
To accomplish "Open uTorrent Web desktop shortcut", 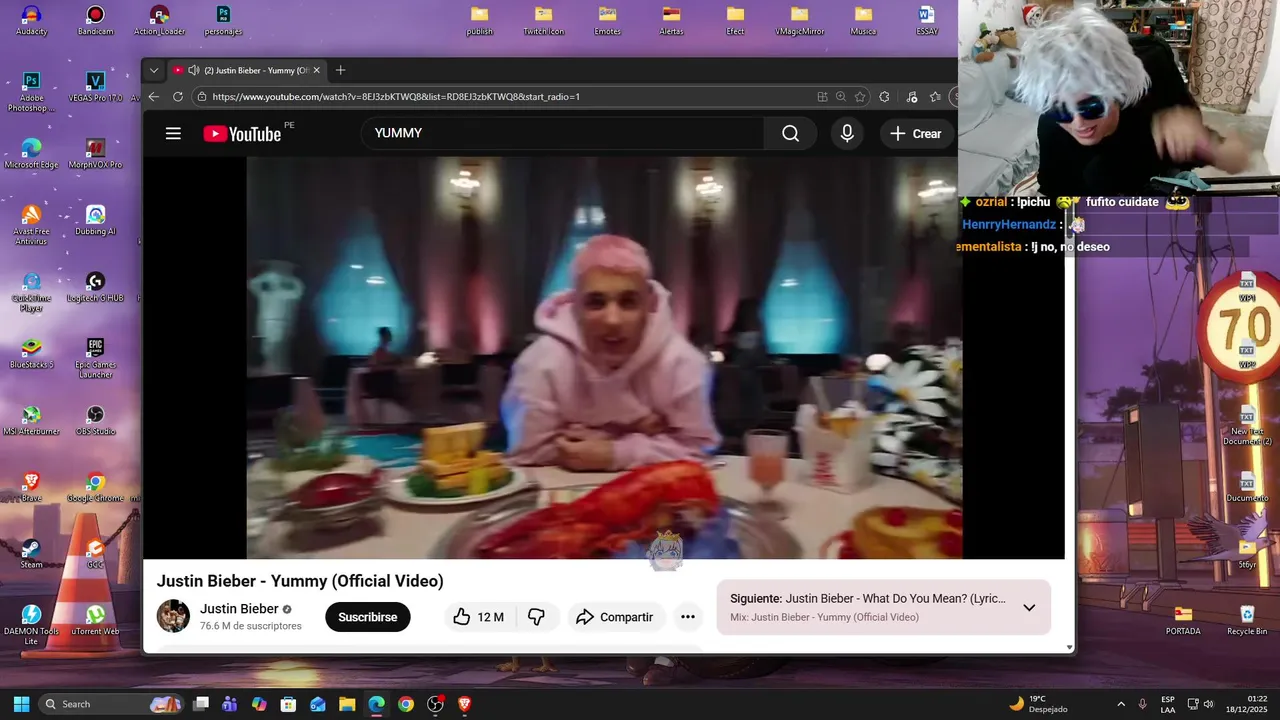I will coord(95,620).
